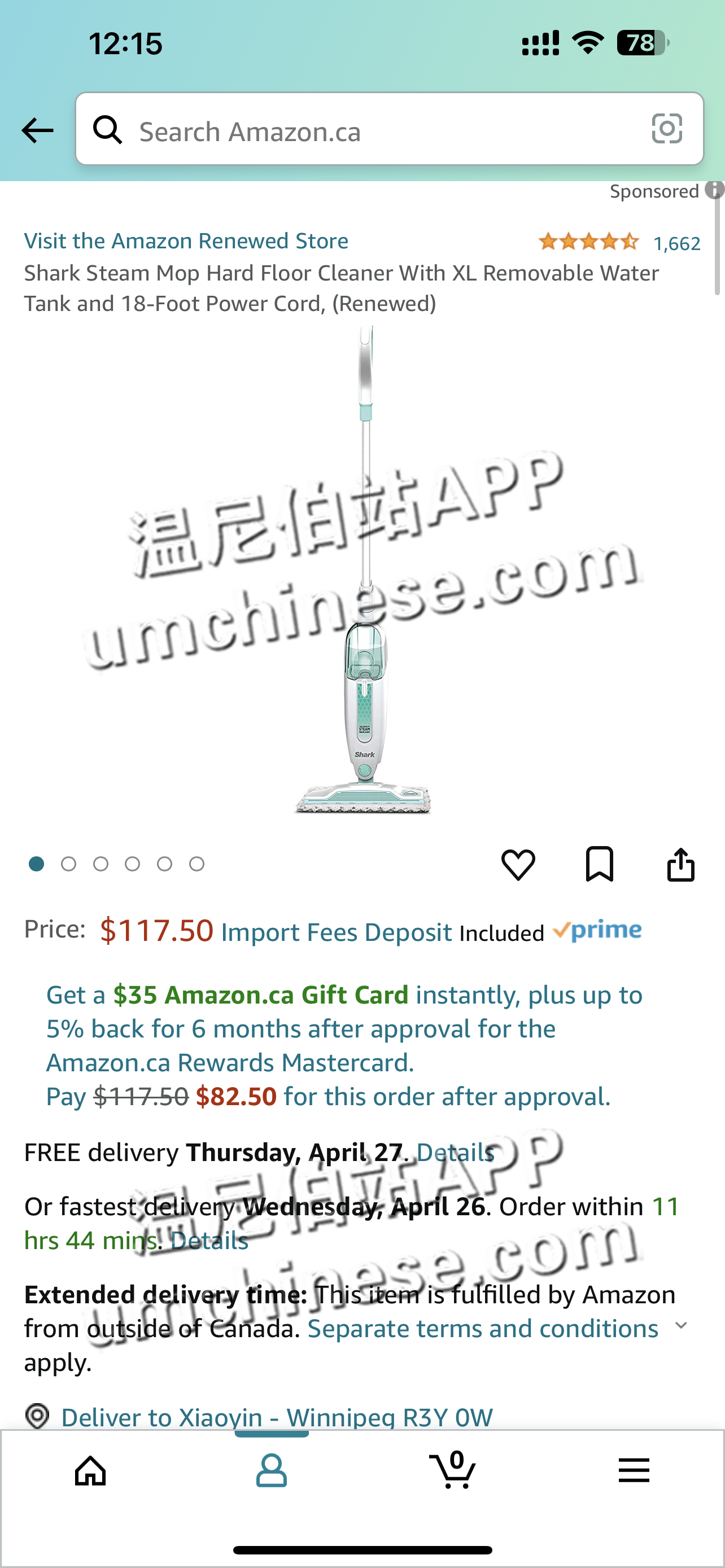Tap the bookmark save icon
Screen dimensions: 725x1568
(600, 864)
